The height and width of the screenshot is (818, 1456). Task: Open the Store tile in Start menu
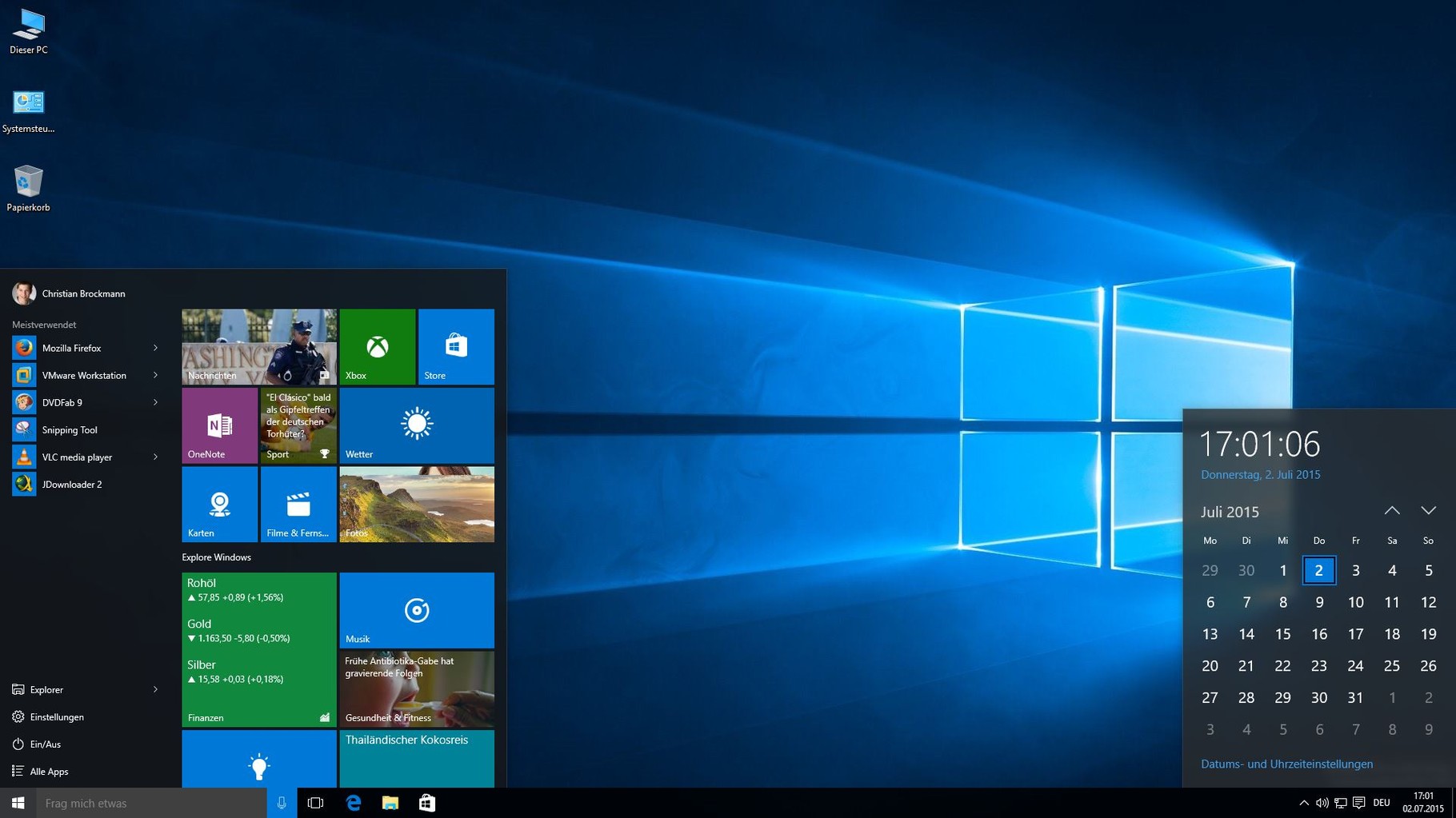point(456,346)
